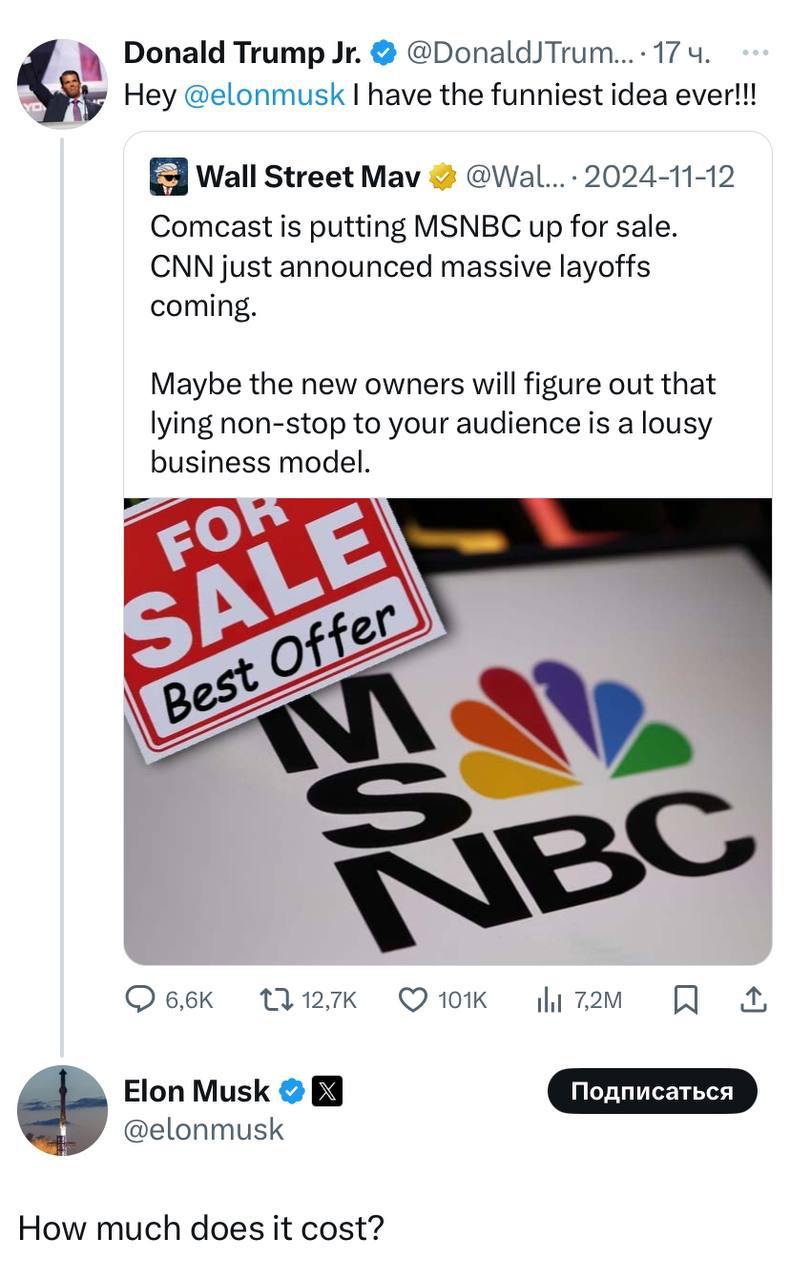790x1280 pixels.
Task: Open the quoted tweet's 2024-11-12 date
Action: click(658, 177)
